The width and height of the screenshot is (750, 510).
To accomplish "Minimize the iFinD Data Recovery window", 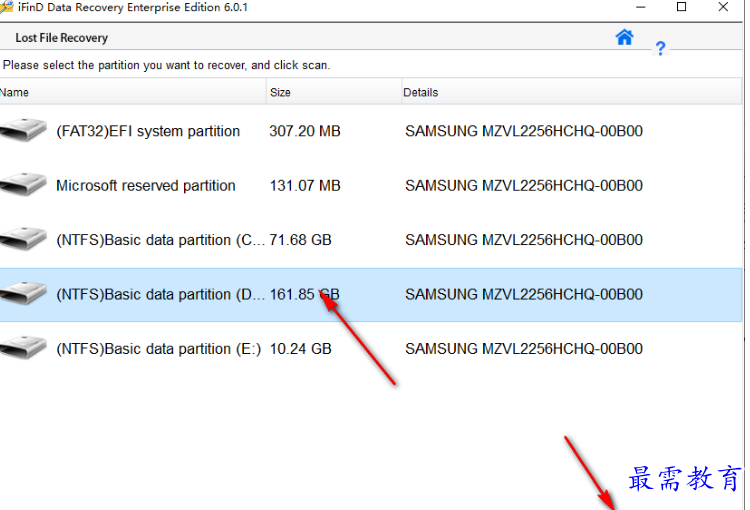I will click(640, 7).
